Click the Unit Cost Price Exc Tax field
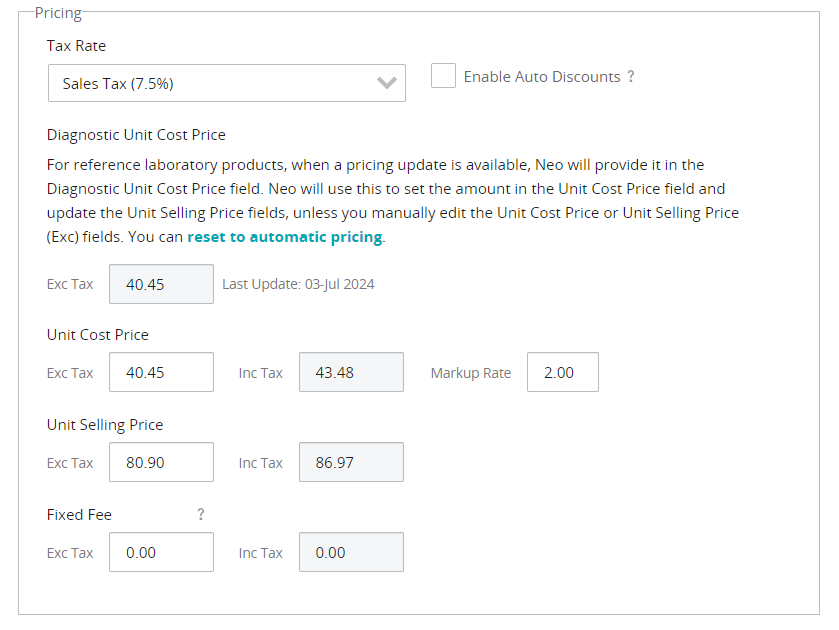This screenshot has height=630, width=839. 161,372
